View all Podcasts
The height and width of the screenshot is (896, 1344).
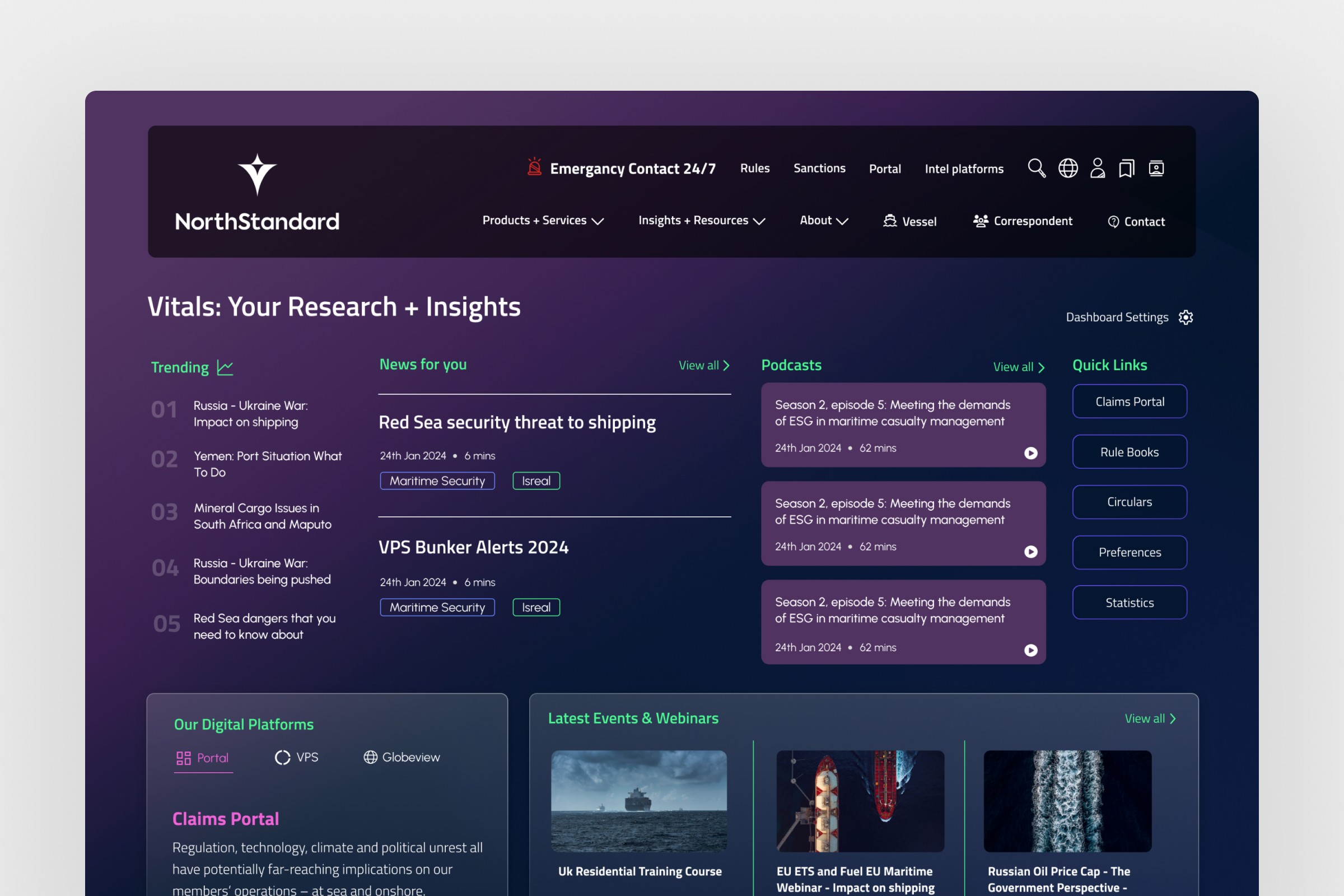tap(1018, 367)
